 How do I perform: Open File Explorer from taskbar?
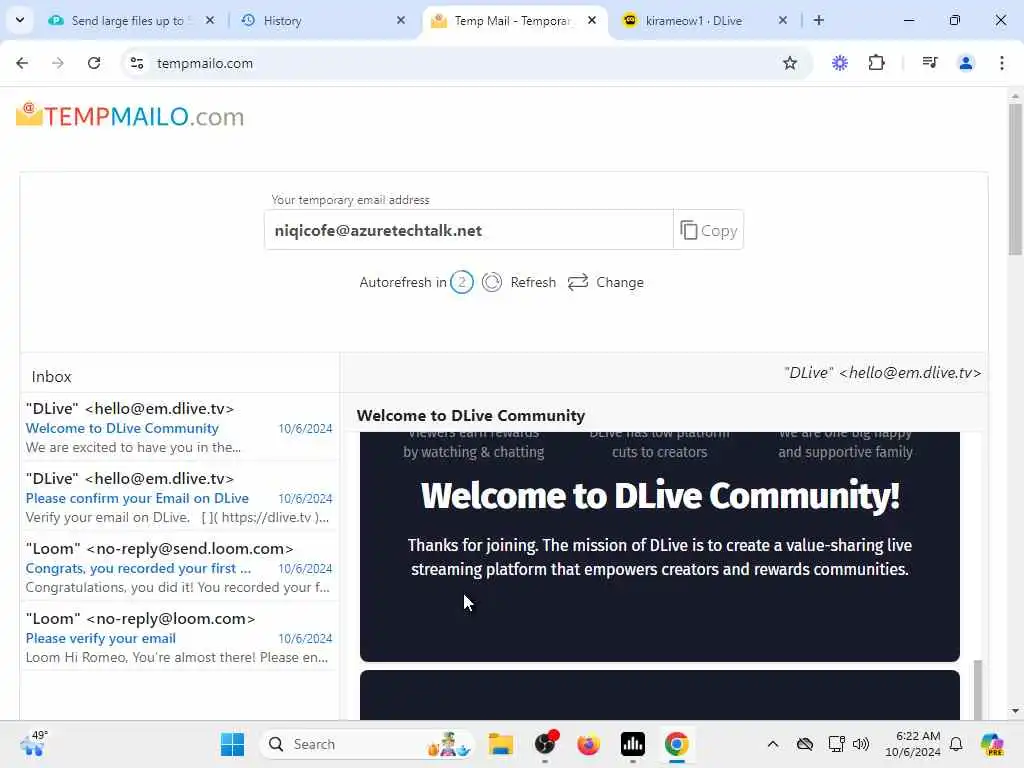click(501, 744)
